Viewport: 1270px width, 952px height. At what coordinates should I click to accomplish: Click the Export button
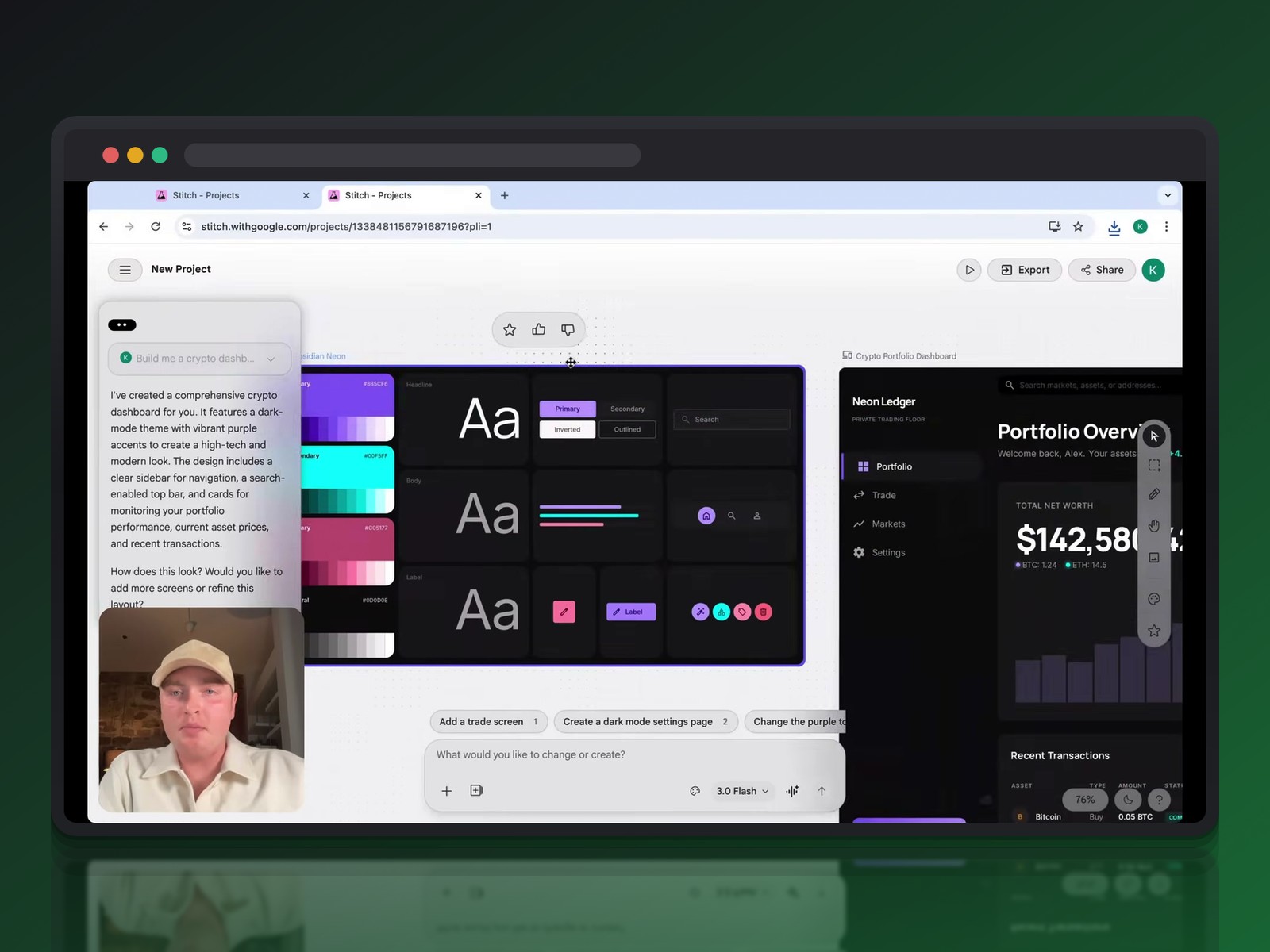(1025, 270)
